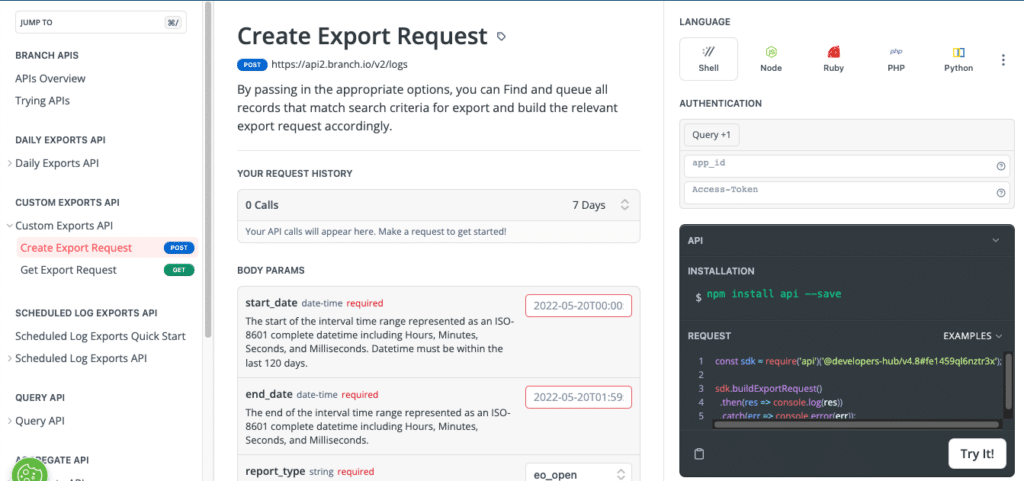The width and height of the screenshot is (1024, 481).
Task: Open more languages via three-dot icon
Action: point(1004,60)
